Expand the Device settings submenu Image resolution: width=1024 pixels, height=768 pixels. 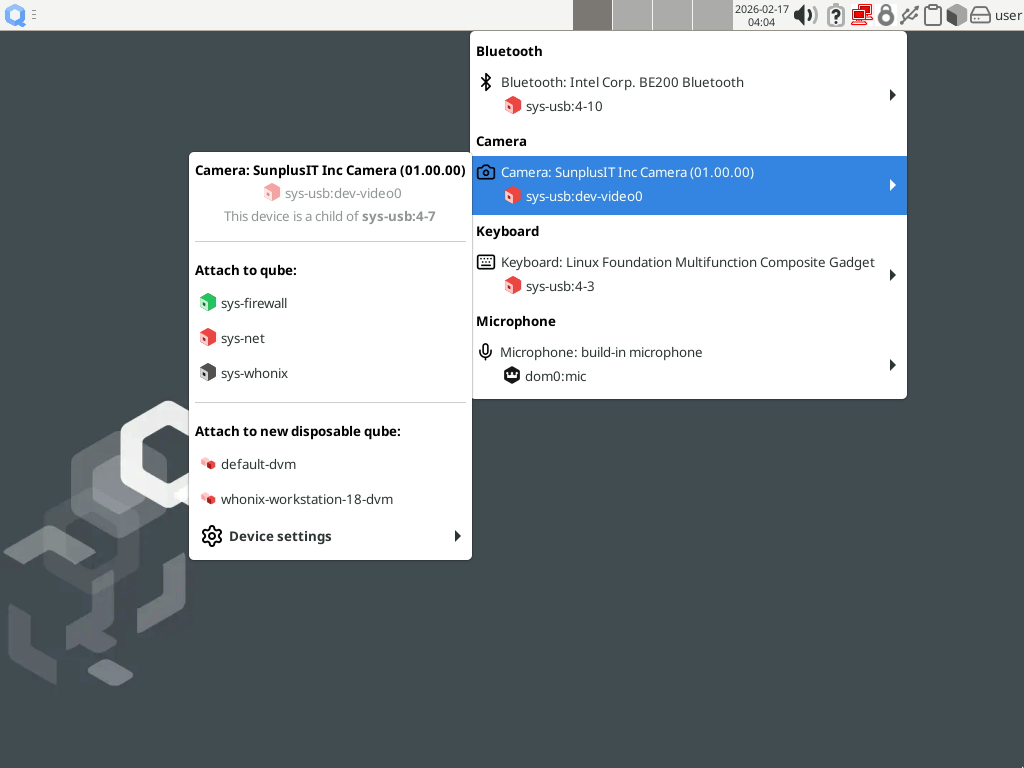[x=330, y=536]
